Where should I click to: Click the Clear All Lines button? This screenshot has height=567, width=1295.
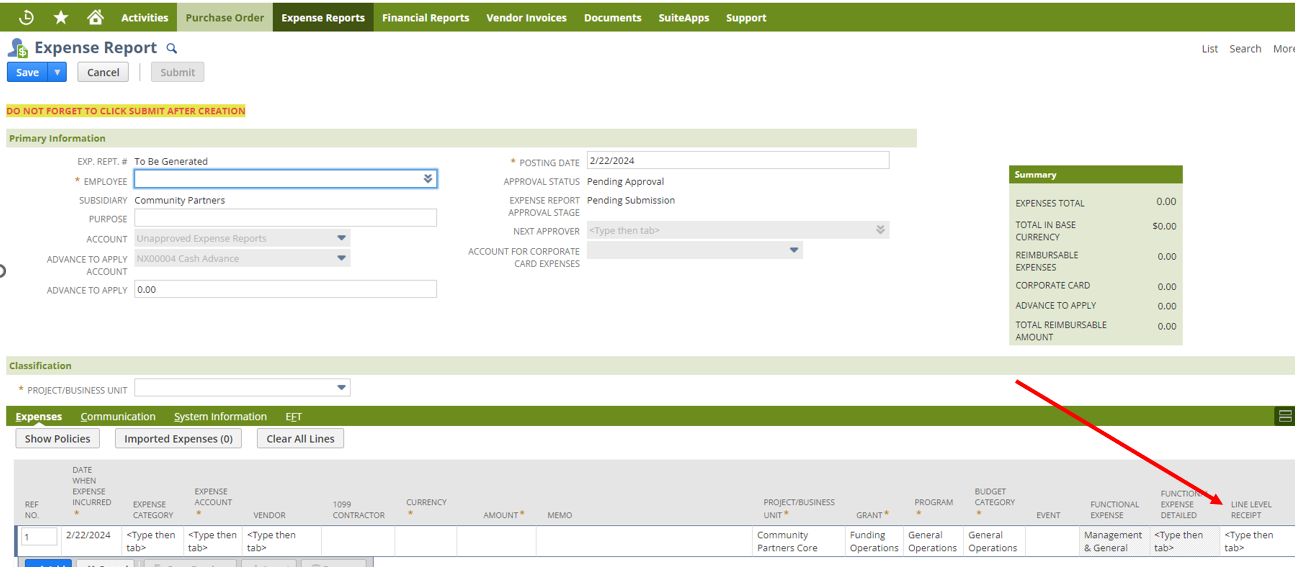[x=300, y=439]
